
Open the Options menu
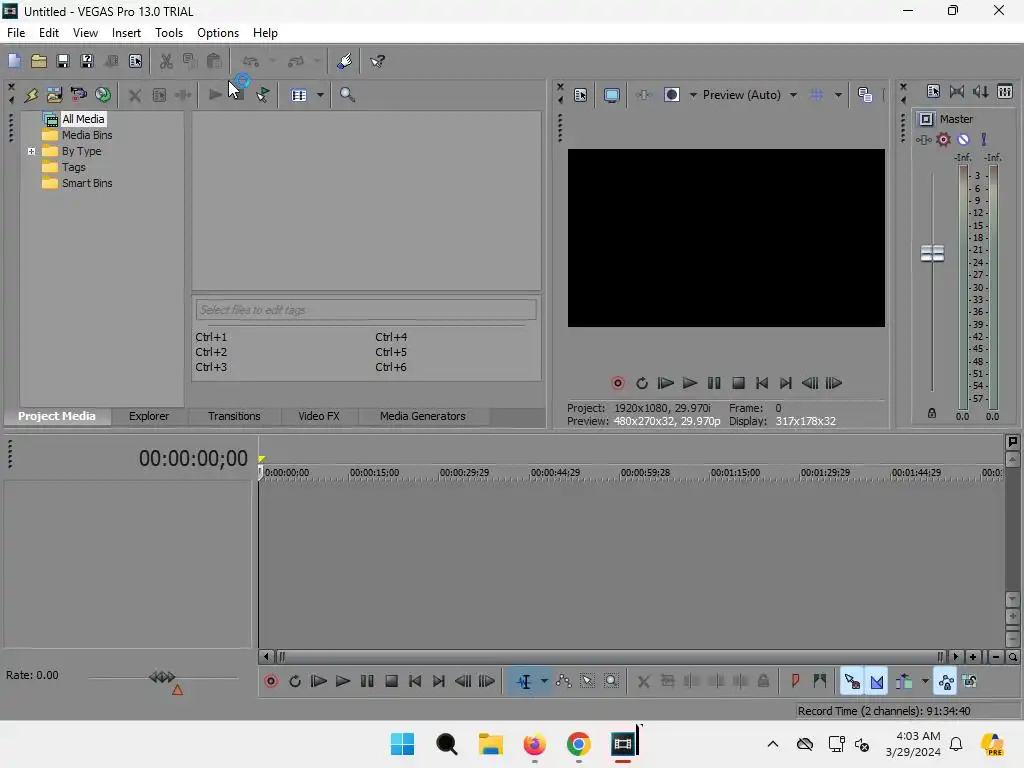pyautogui.click(x=217, y=33)
